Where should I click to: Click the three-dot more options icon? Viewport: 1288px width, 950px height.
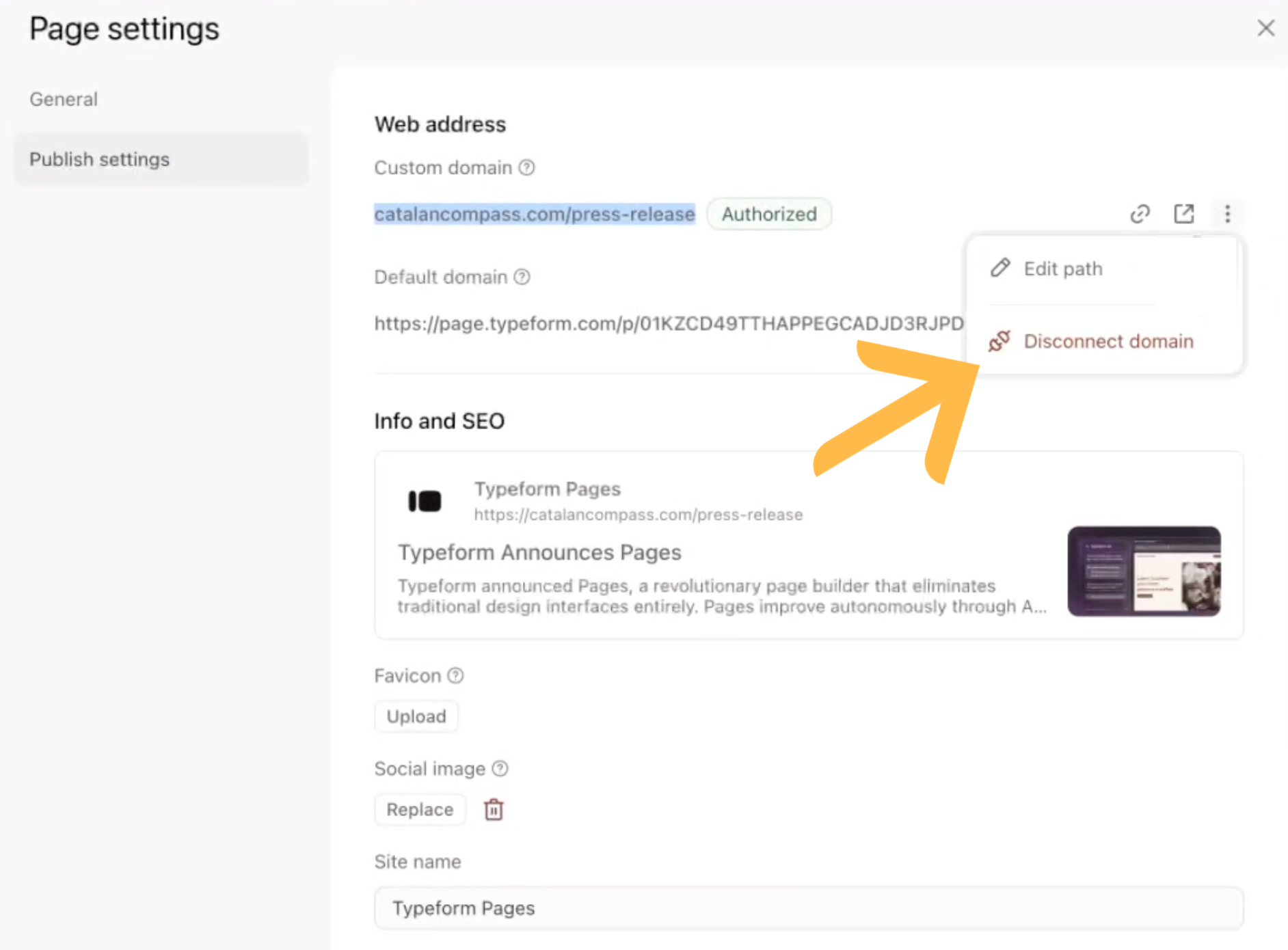(1228, 214)
